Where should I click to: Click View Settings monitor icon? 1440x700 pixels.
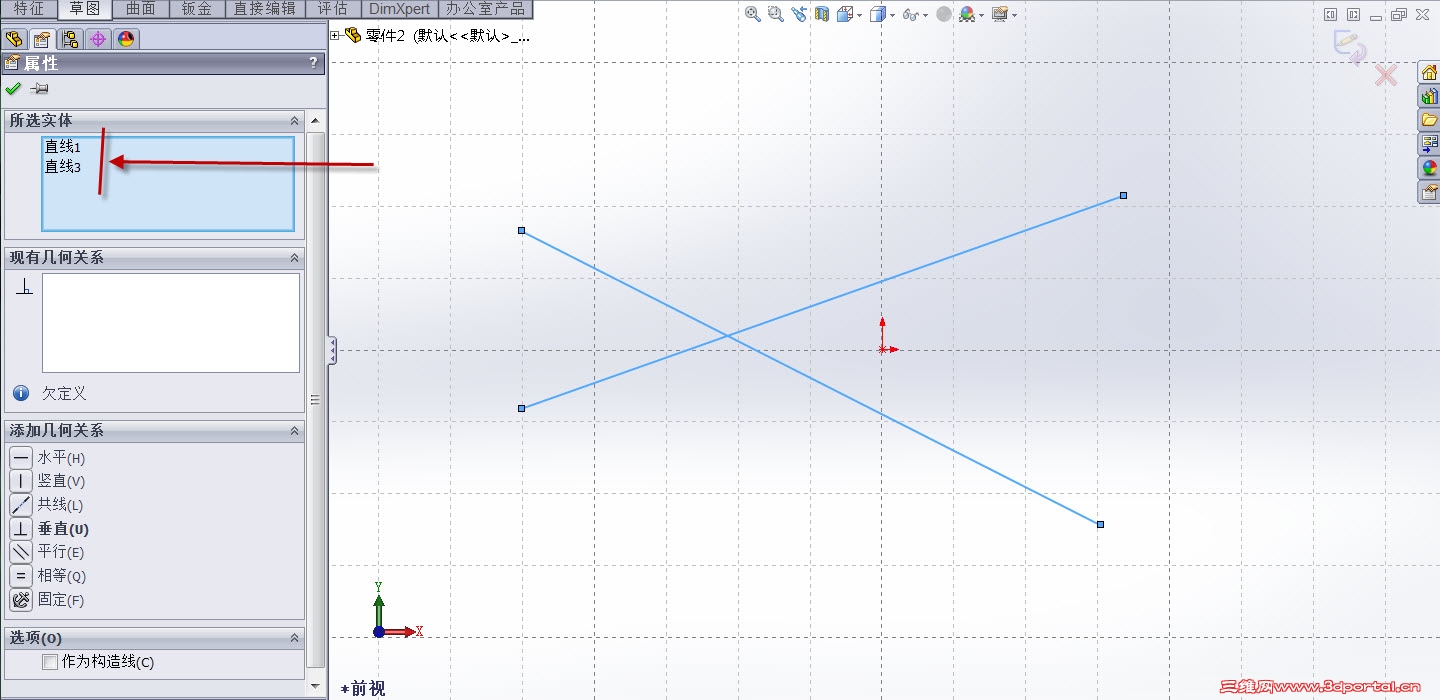pos(999,14)
